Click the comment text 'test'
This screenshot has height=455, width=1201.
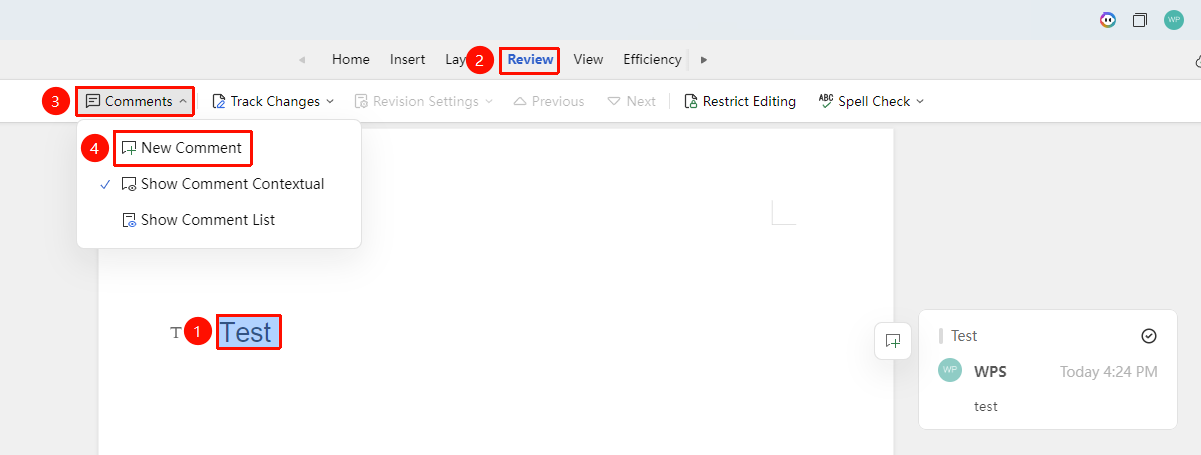986,406
